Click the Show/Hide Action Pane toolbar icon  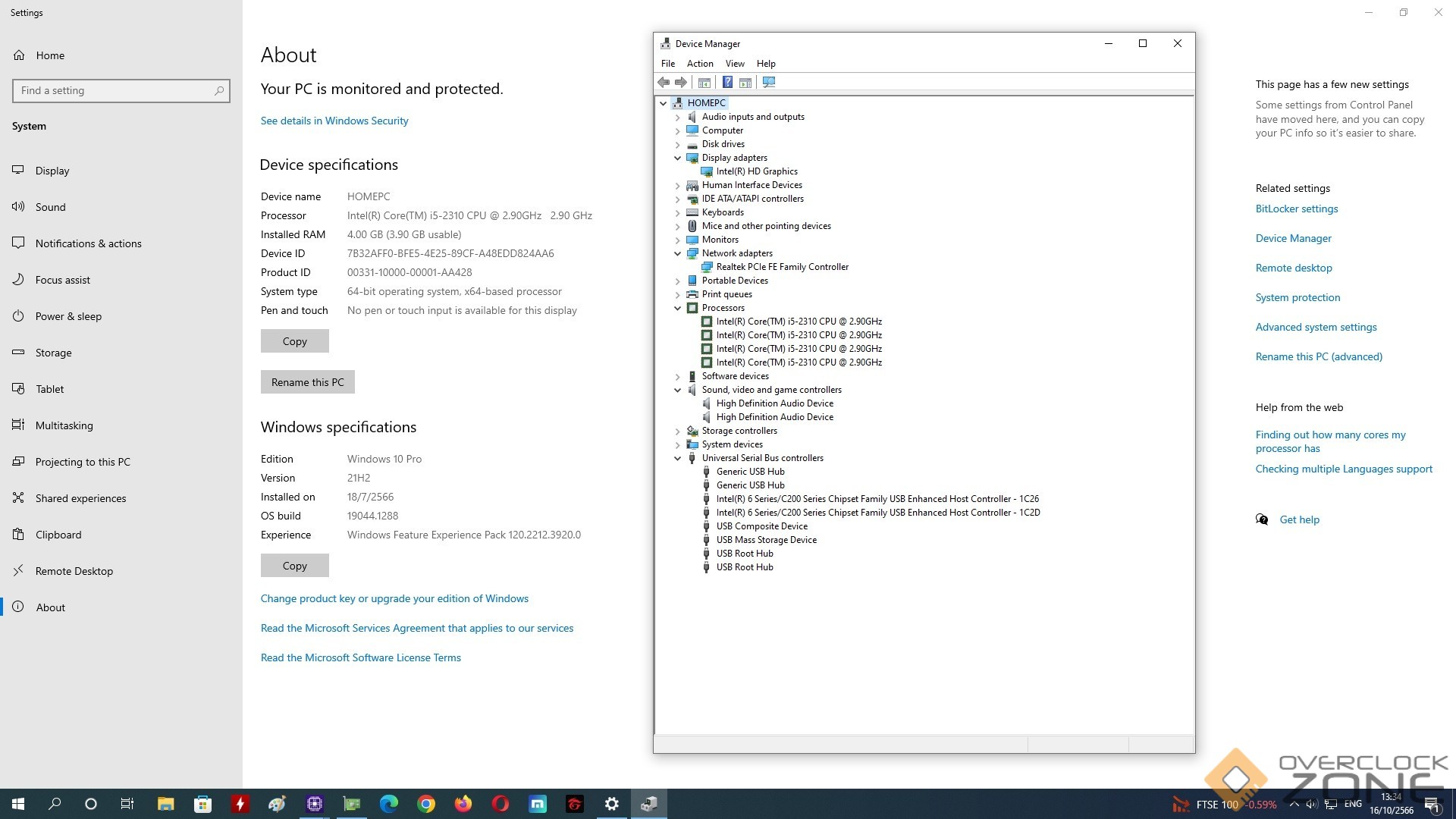tap(745, 82)
